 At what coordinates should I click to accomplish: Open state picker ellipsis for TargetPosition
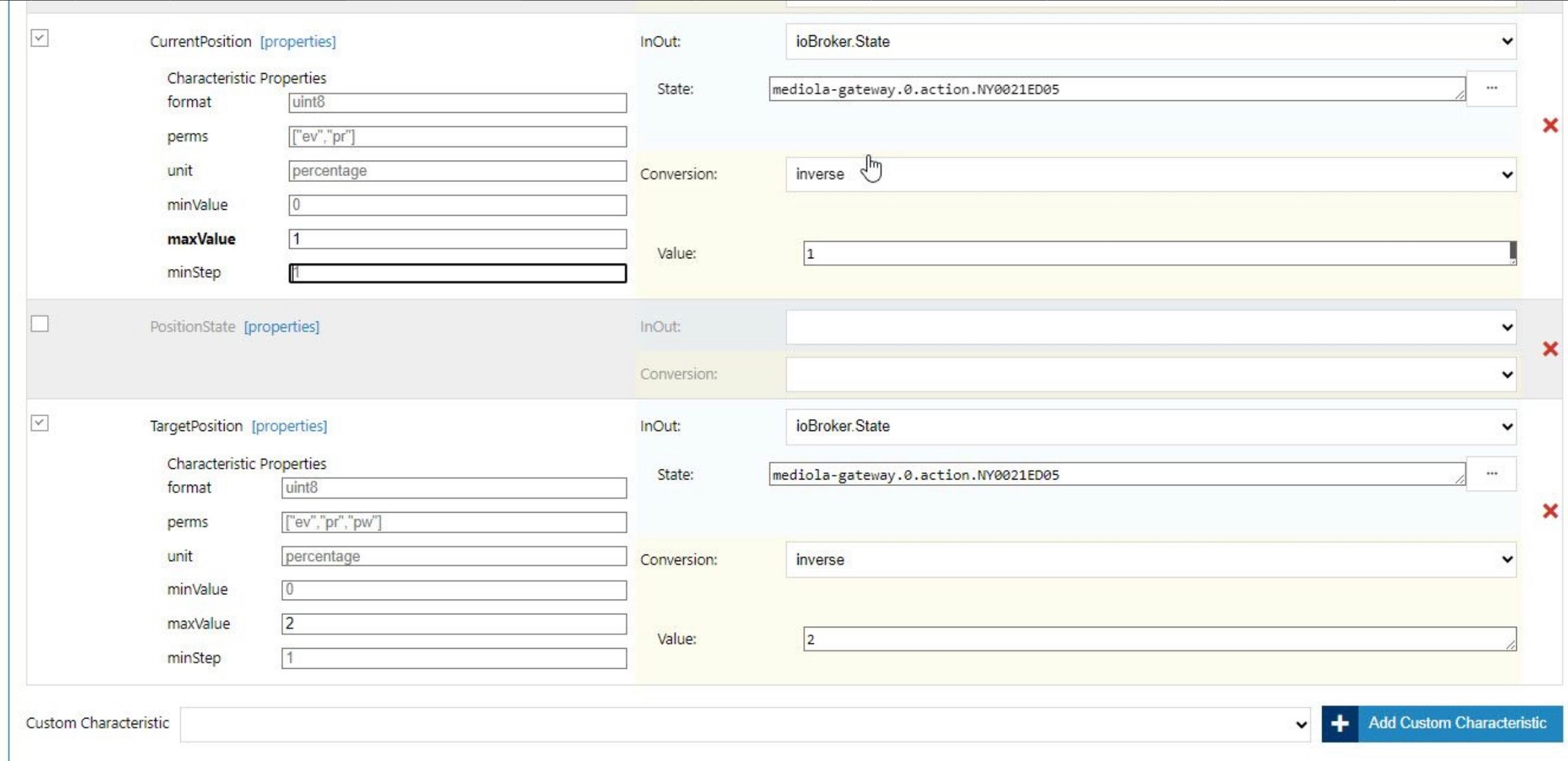pos(1491,474)
